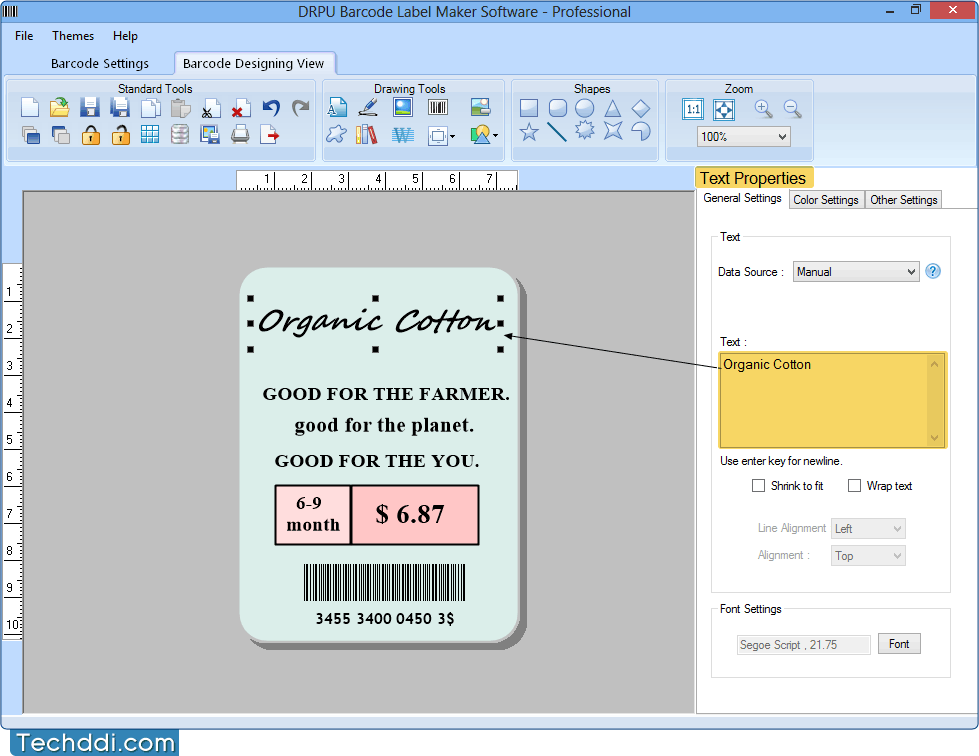Click the open padlock Unlock icon

(121, 135)
